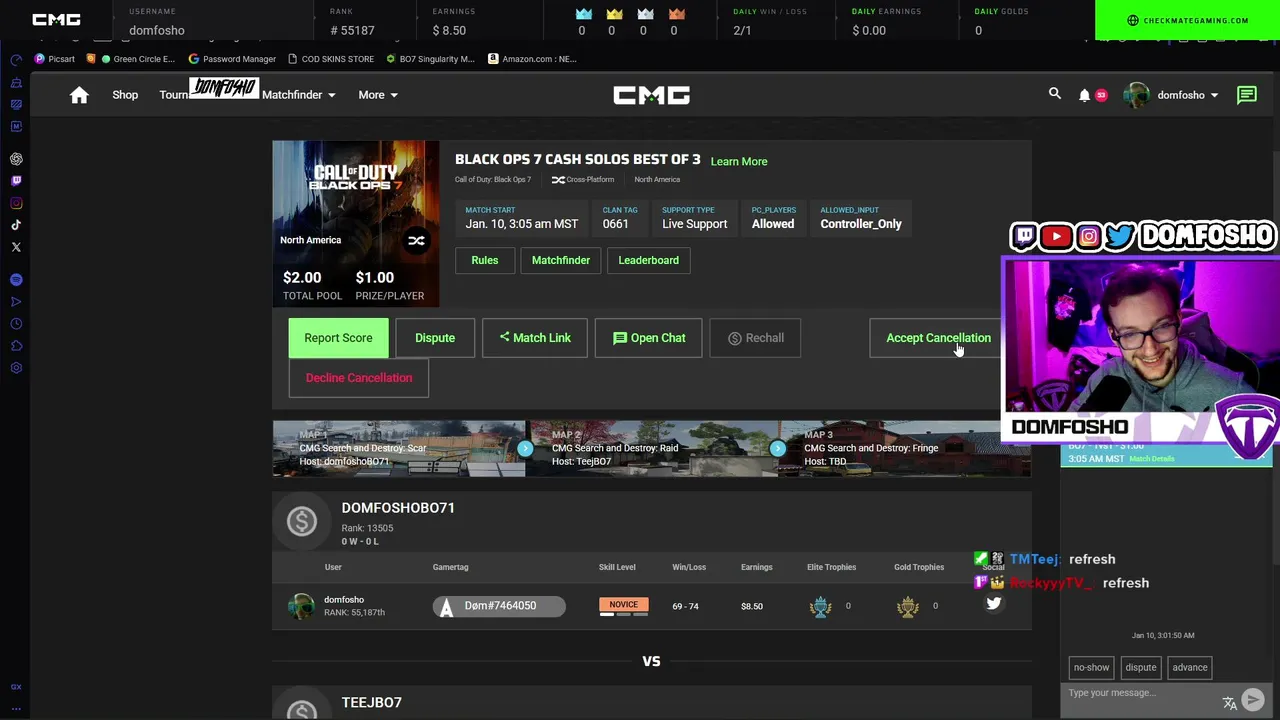This screenshot has width=1280, height=720.
Task: Open the COD SKINS STORE bookmark
Action: tap(330, 59)
